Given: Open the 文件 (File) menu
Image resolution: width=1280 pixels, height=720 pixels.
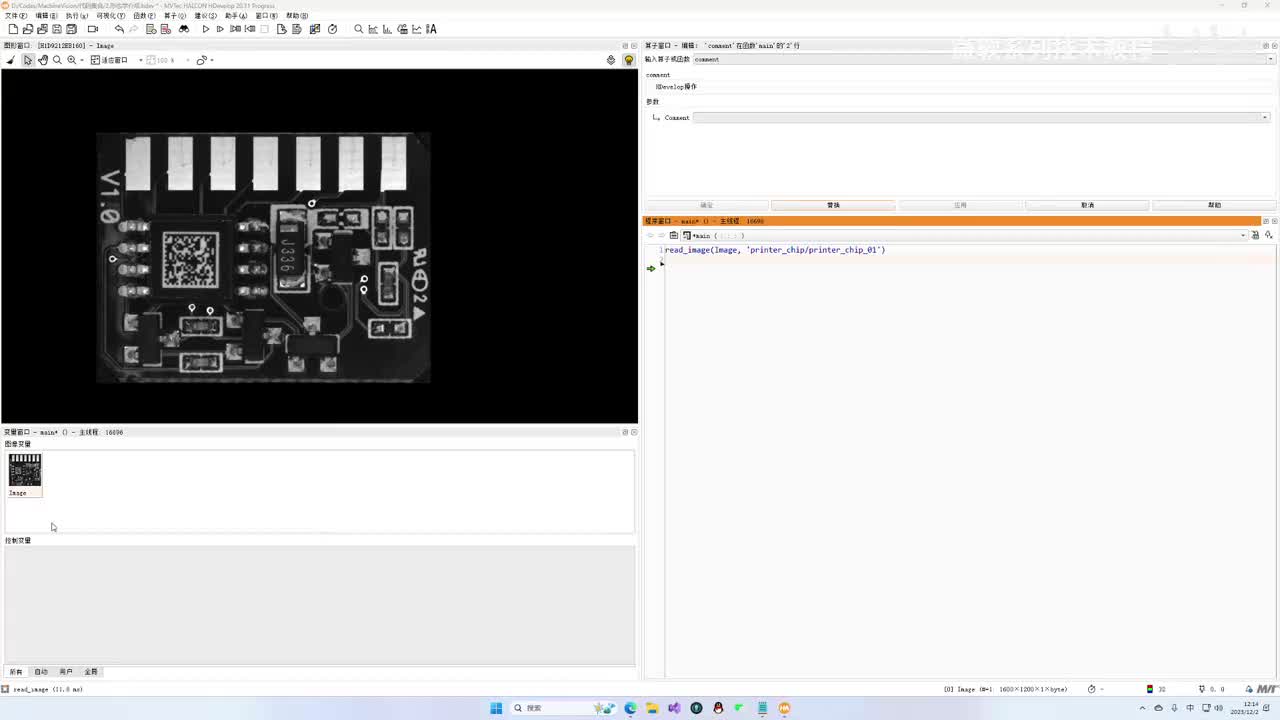Looking at the screenshot, I should tap(16, 16).
